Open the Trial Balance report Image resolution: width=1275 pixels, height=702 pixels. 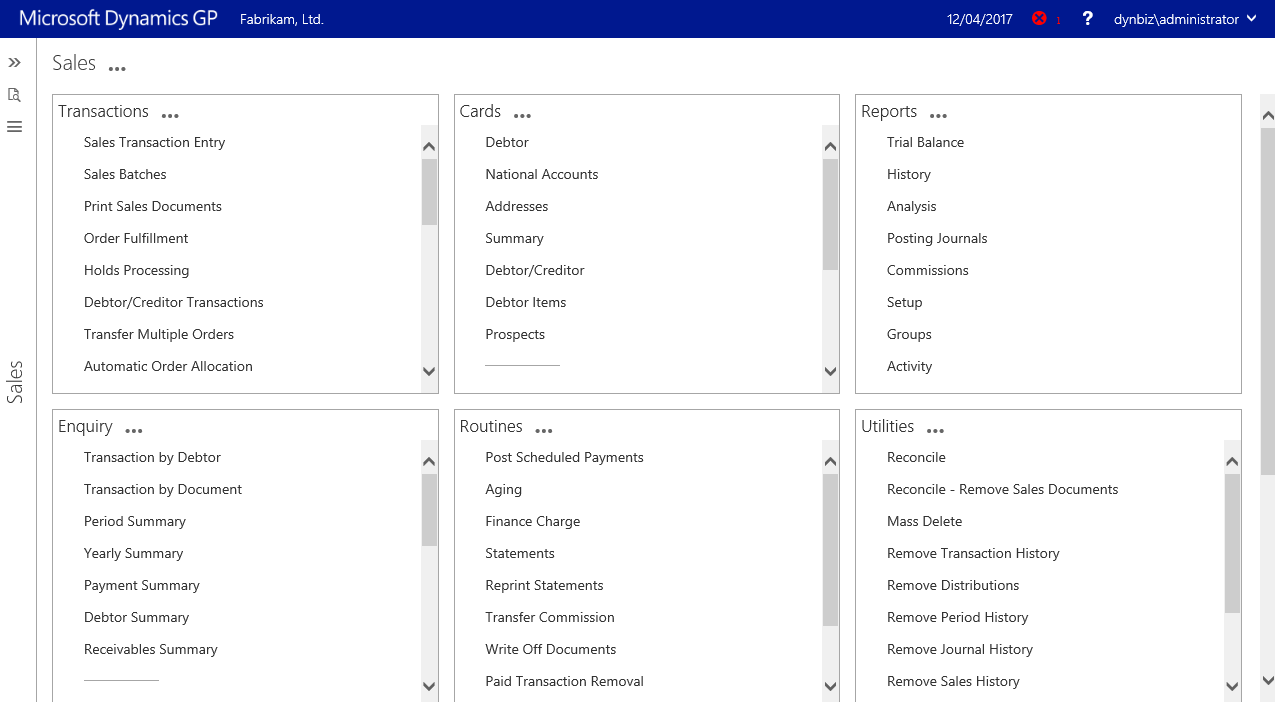[925, 142]
